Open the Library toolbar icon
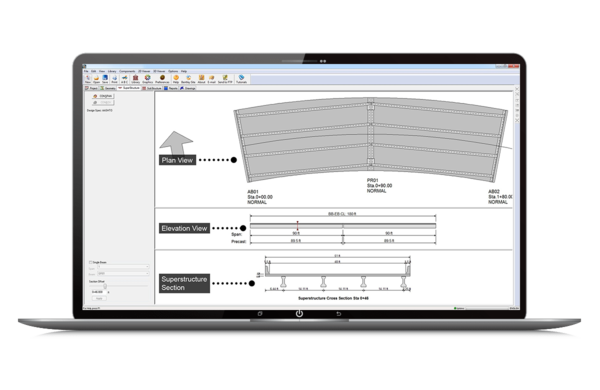Screen dimensions: 600x390 click(x=135, y=79)
